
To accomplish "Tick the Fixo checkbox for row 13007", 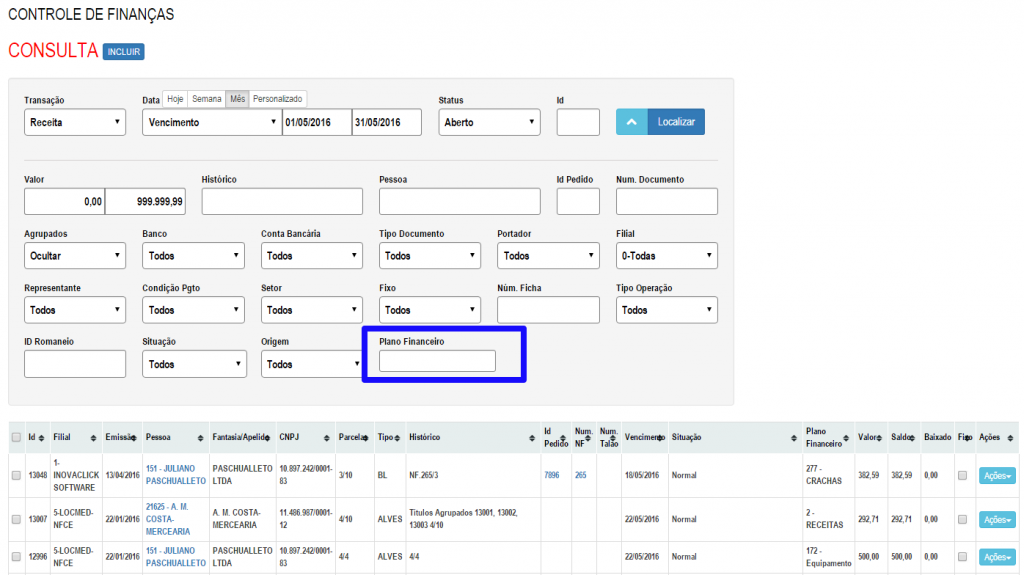I will coord(962,519).
